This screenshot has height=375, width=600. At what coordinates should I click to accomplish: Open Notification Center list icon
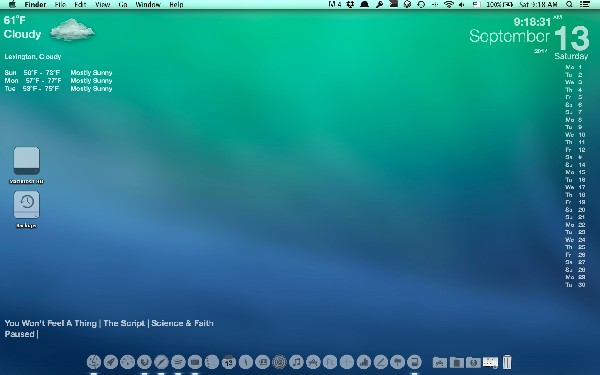[585, 5]
